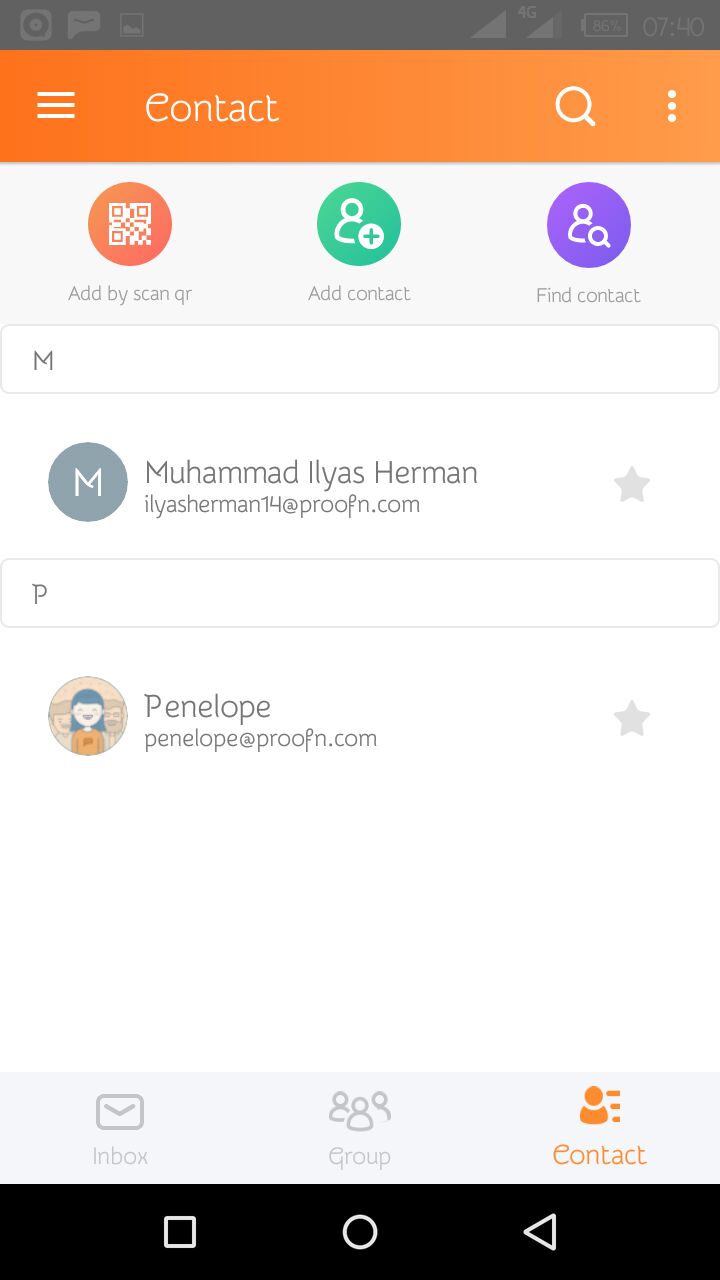Open the hamburger navigation menu
Image resolution: width=720 pixels, height=1280 pixels.
tap(56, 106)
